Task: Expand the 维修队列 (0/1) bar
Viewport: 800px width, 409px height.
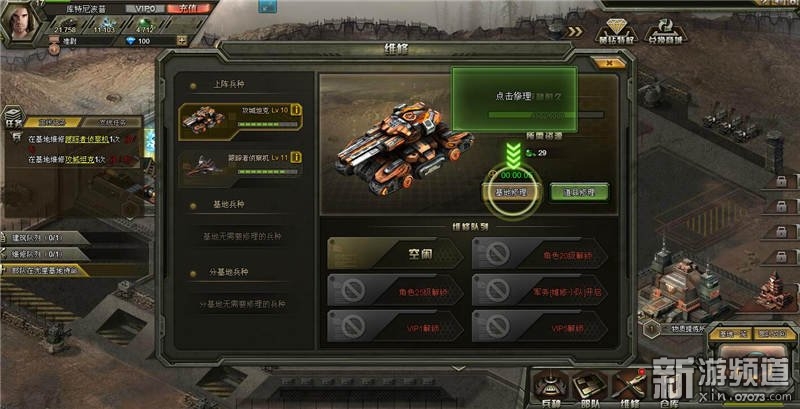Action: click(45, 254)
